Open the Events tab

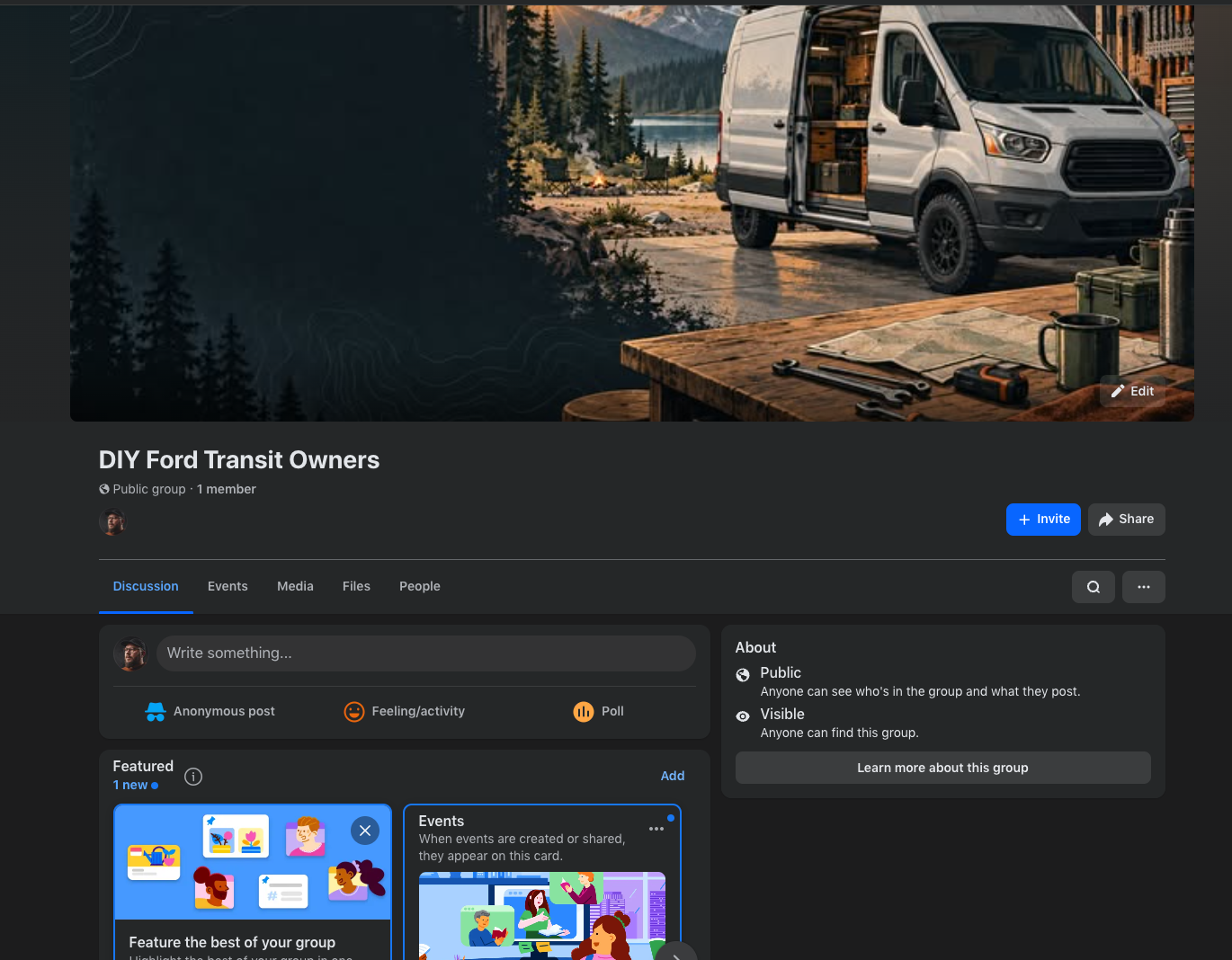228,586
